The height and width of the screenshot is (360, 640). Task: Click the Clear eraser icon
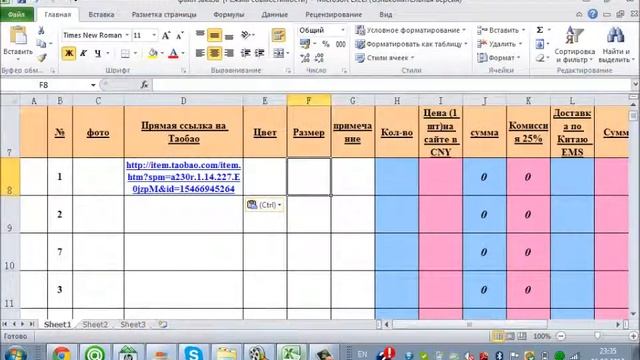point(540,58)
